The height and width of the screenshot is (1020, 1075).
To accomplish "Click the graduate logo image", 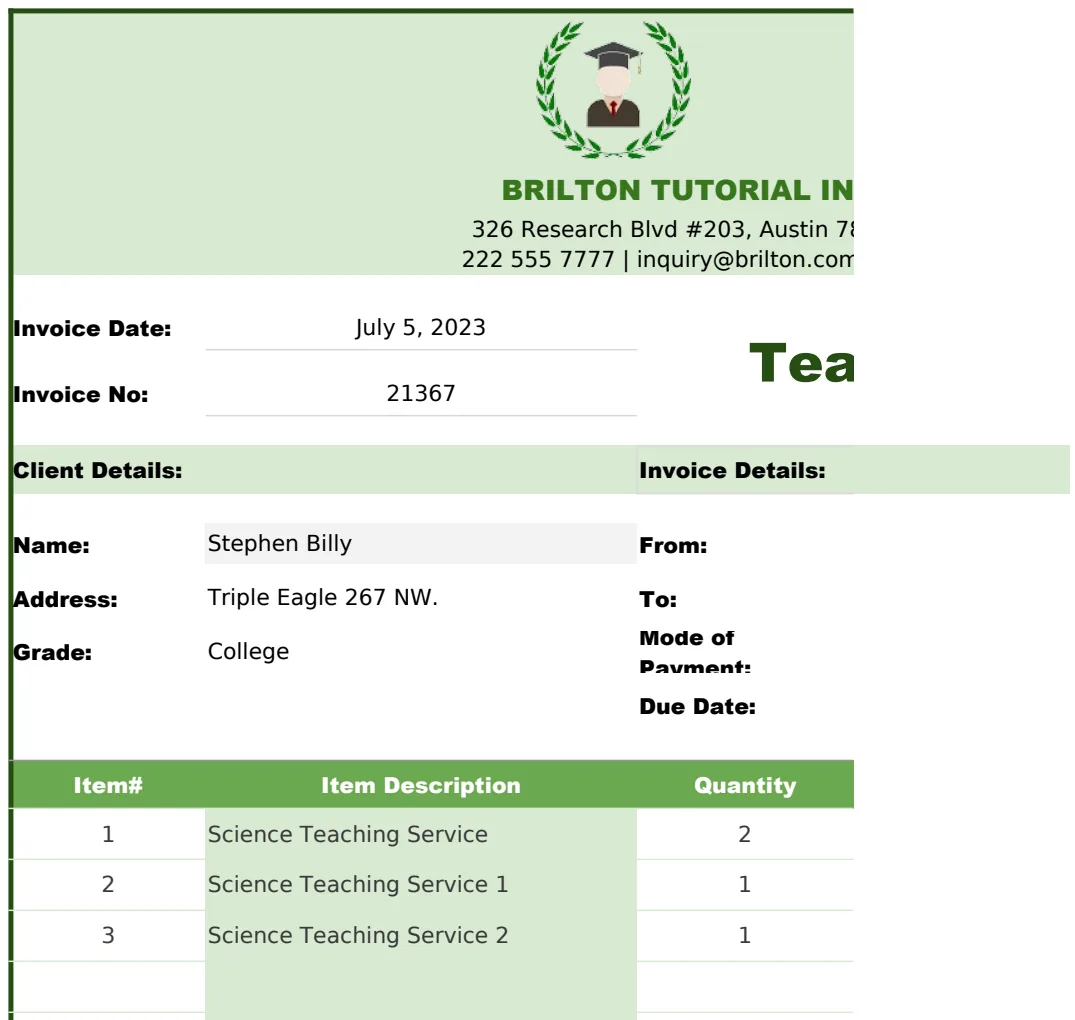I will [x=613, y=89].
